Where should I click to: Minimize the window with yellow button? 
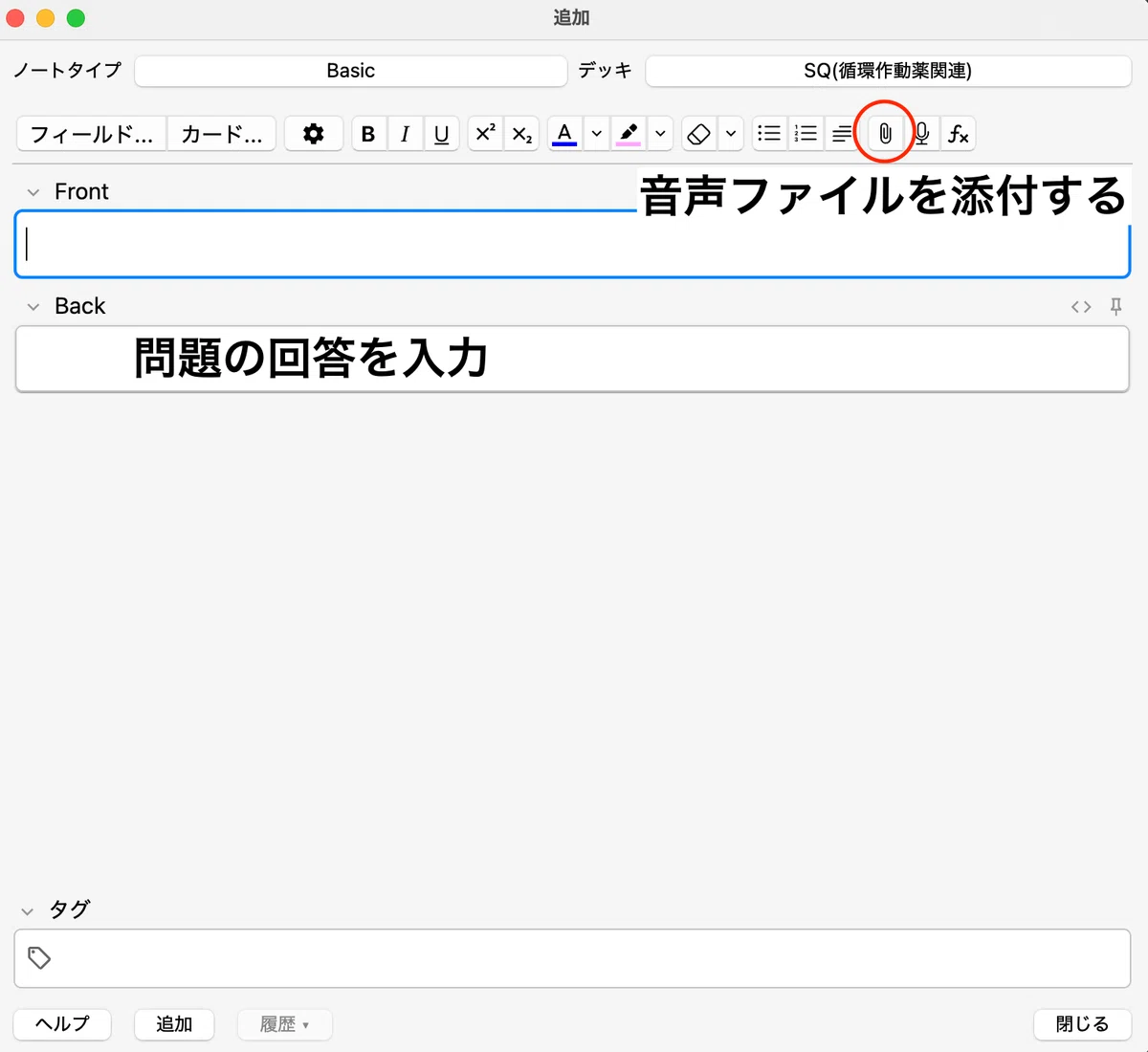click(46, 18)
